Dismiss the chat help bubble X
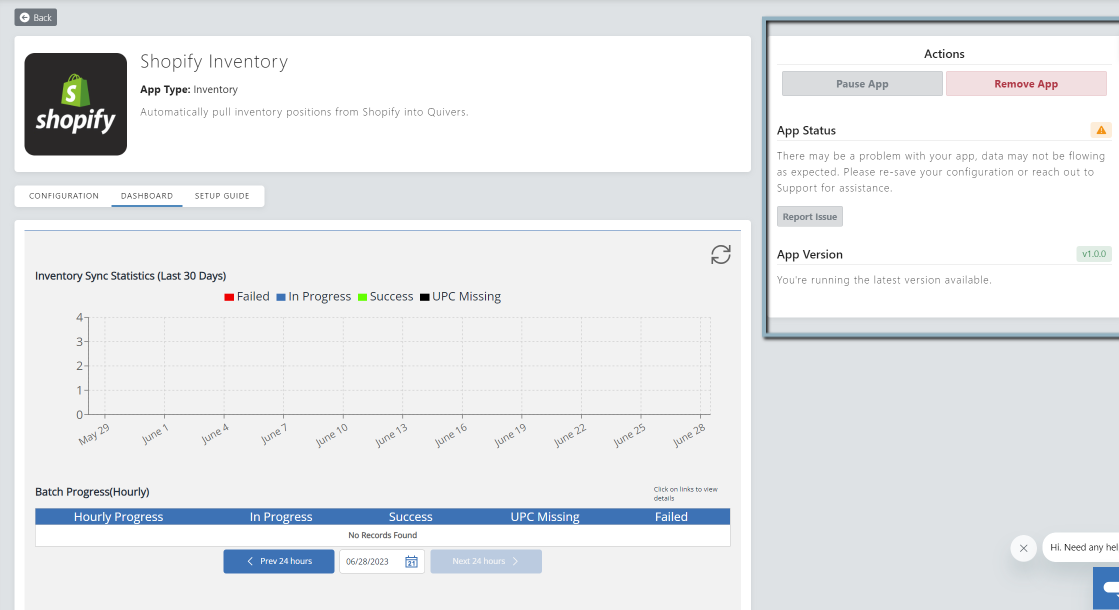 (x=1023, y=548)
